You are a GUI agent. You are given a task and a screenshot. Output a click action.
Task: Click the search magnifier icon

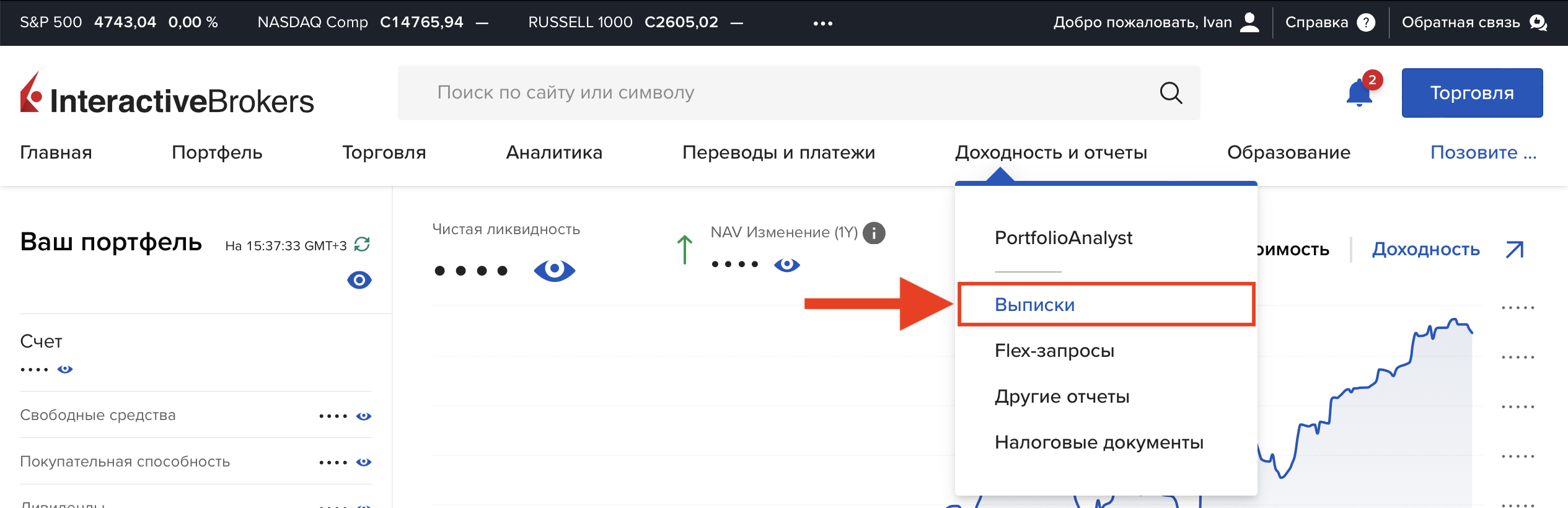[1171, 93]
